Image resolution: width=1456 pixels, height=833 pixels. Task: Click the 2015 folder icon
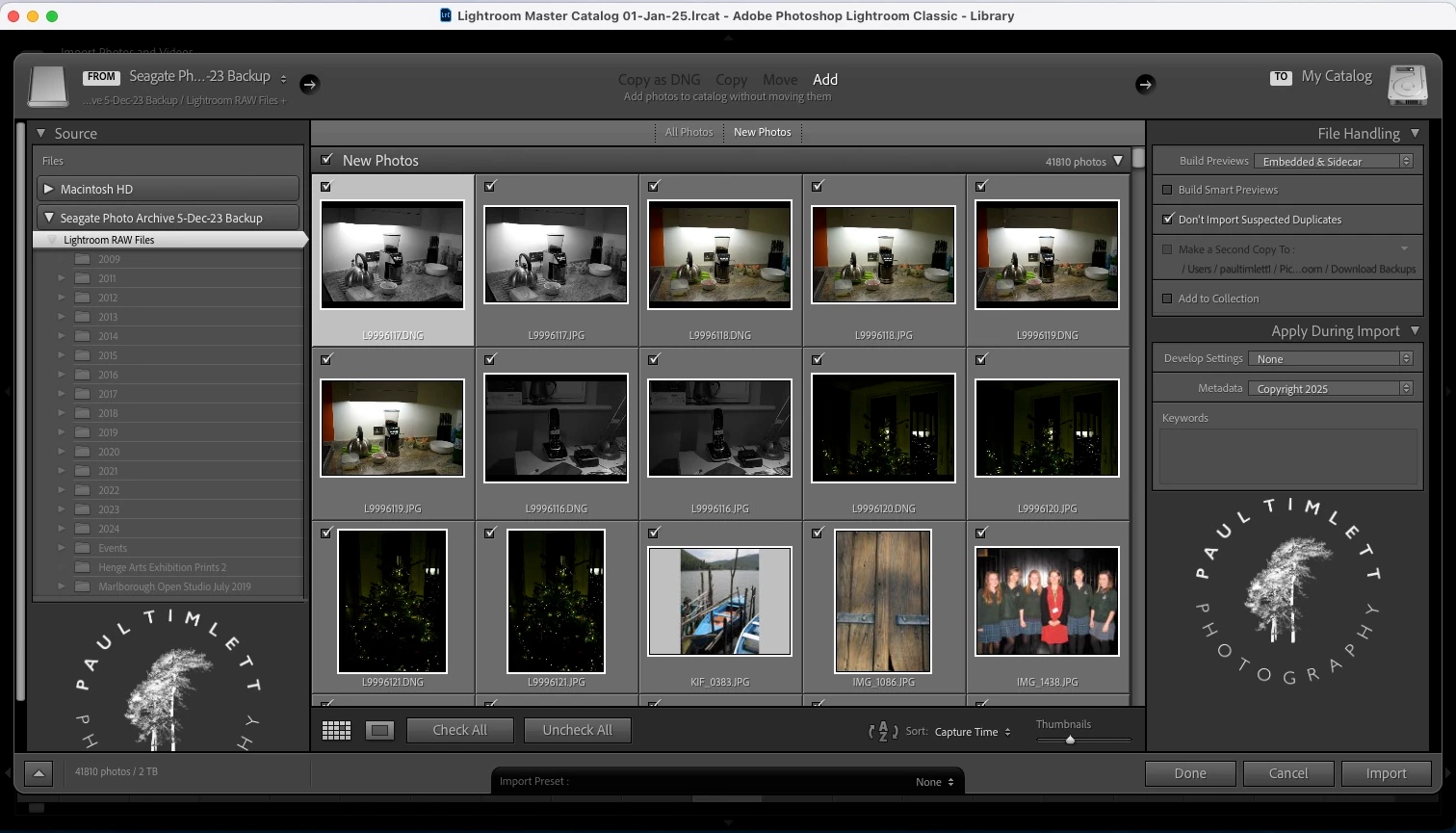point(83,355)
